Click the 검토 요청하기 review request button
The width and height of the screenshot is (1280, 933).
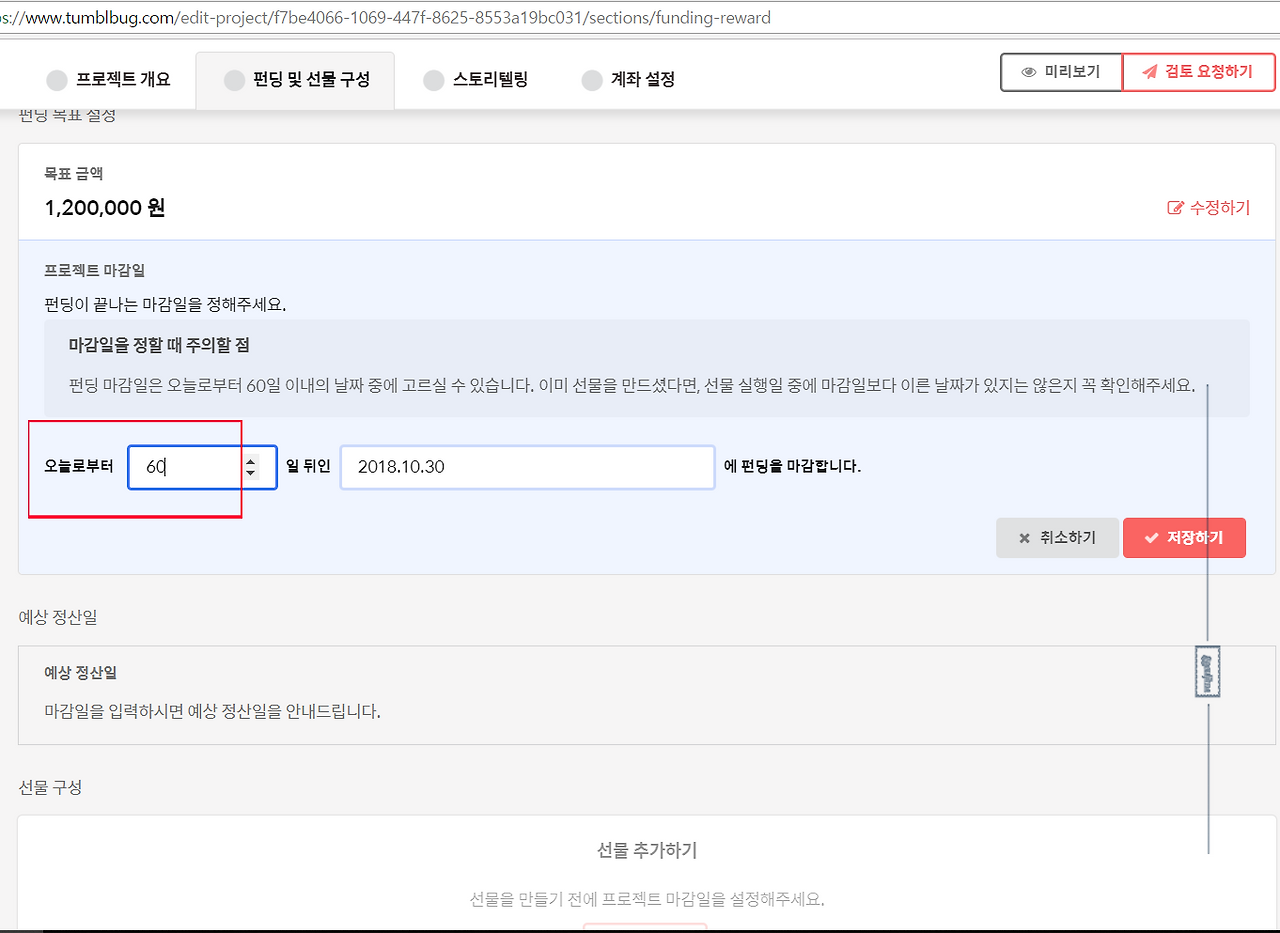(x=1199, y=72)
